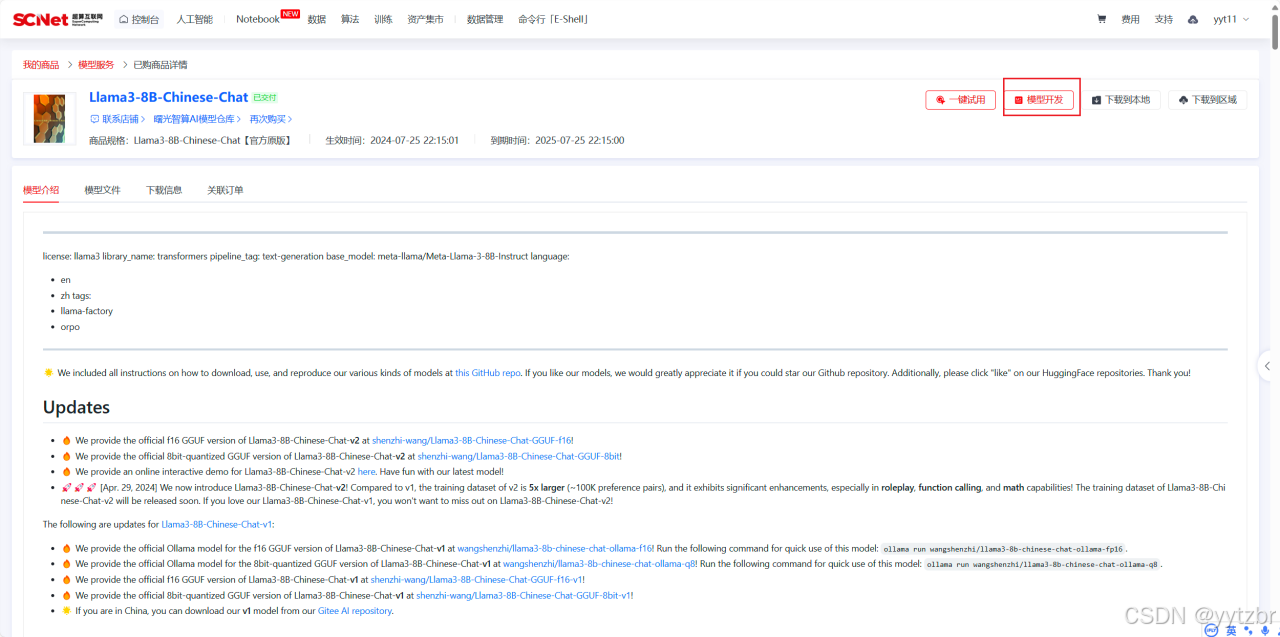This screenshot has height=637, width=1280.
Task: Open 命令行 [E-Shell]
Action: [553, 19]
